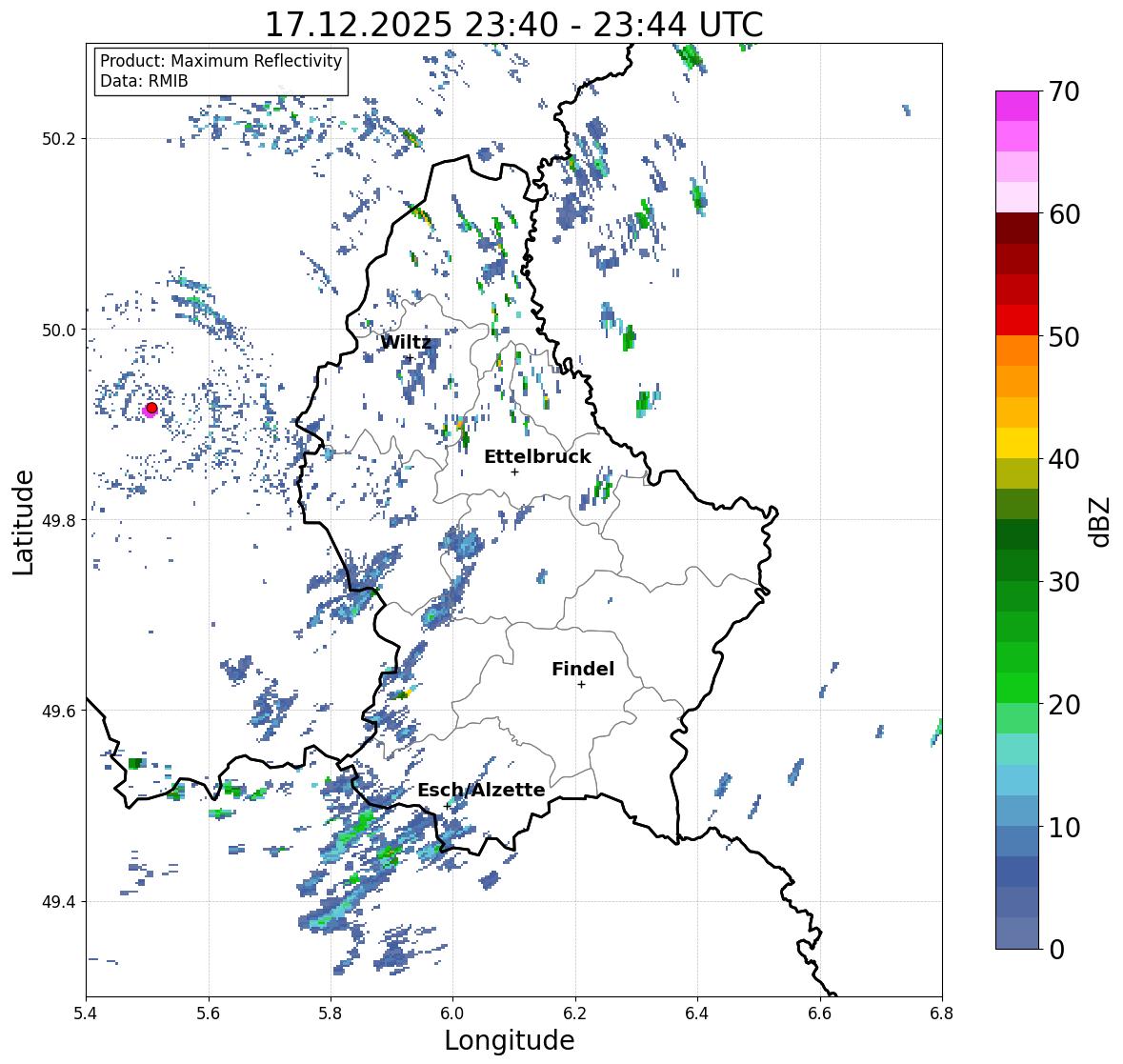The height and width of the screenshot is (1064, 1123).
Task: Click the title timestamp 17.12.2025 23:40 - 23:44 UTC
Action: coord(514,25)
